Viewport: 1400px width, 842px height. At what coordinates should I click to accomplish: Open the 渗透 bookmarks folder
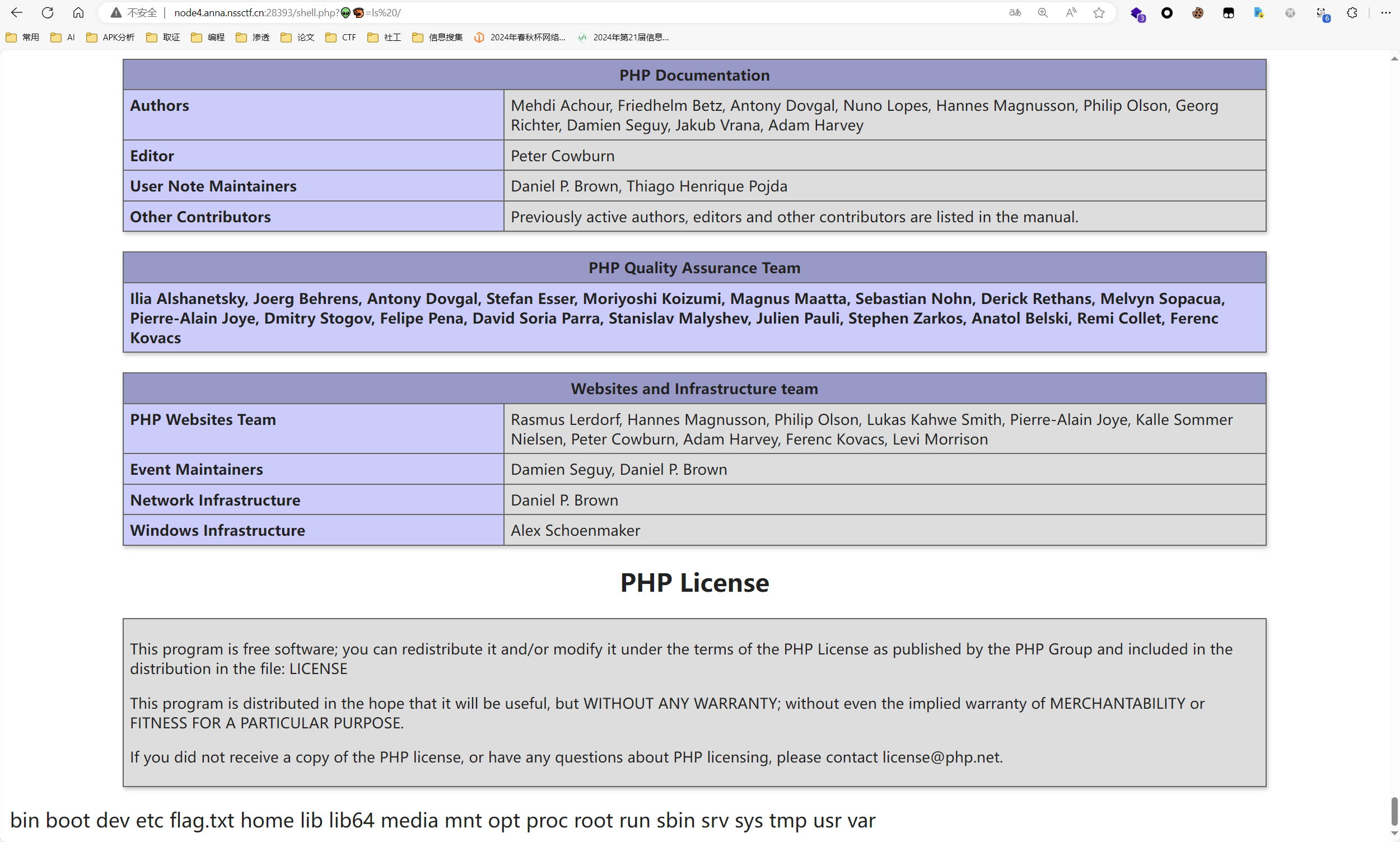253,38
